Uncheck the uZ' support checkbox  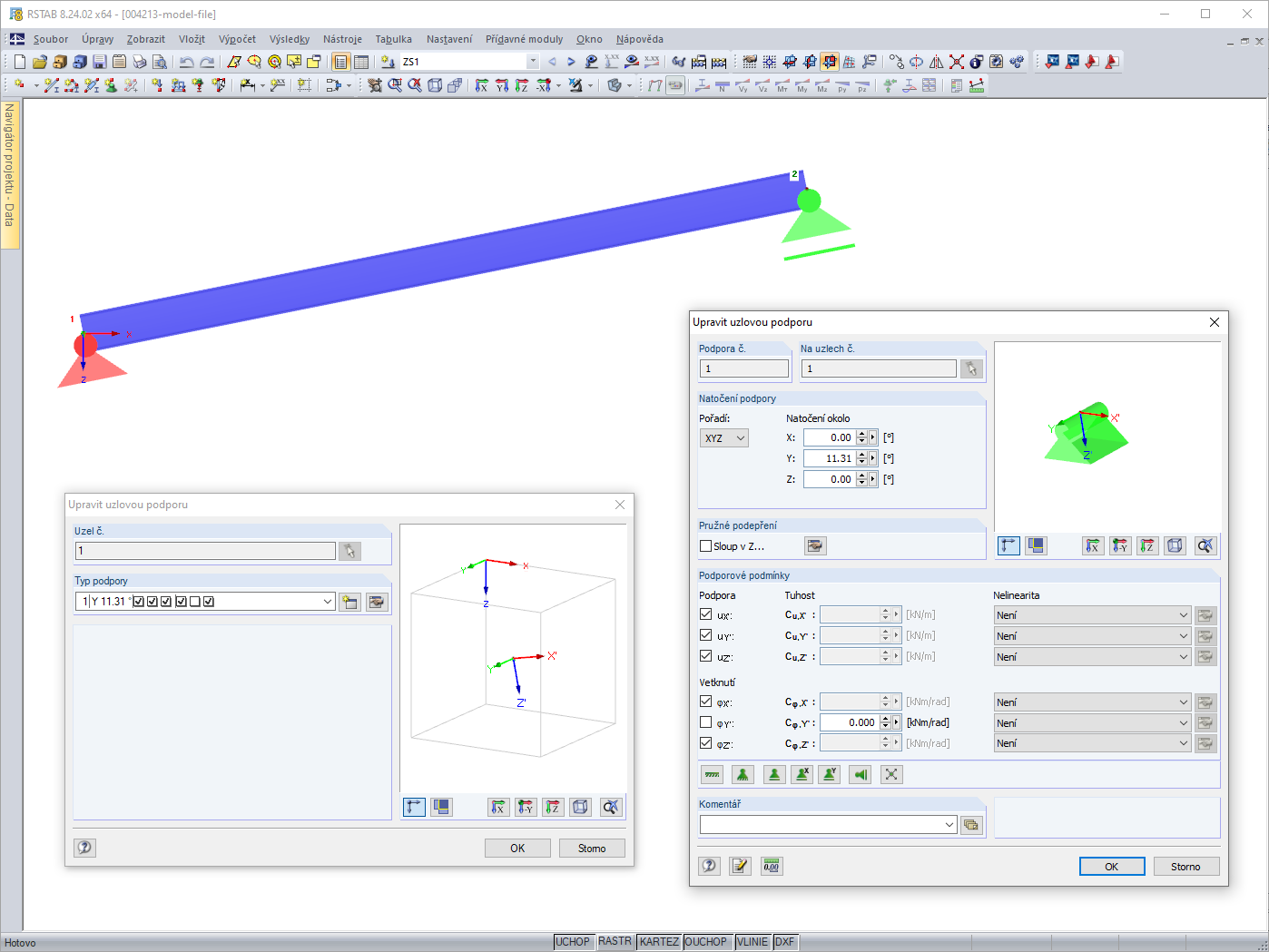705,656
